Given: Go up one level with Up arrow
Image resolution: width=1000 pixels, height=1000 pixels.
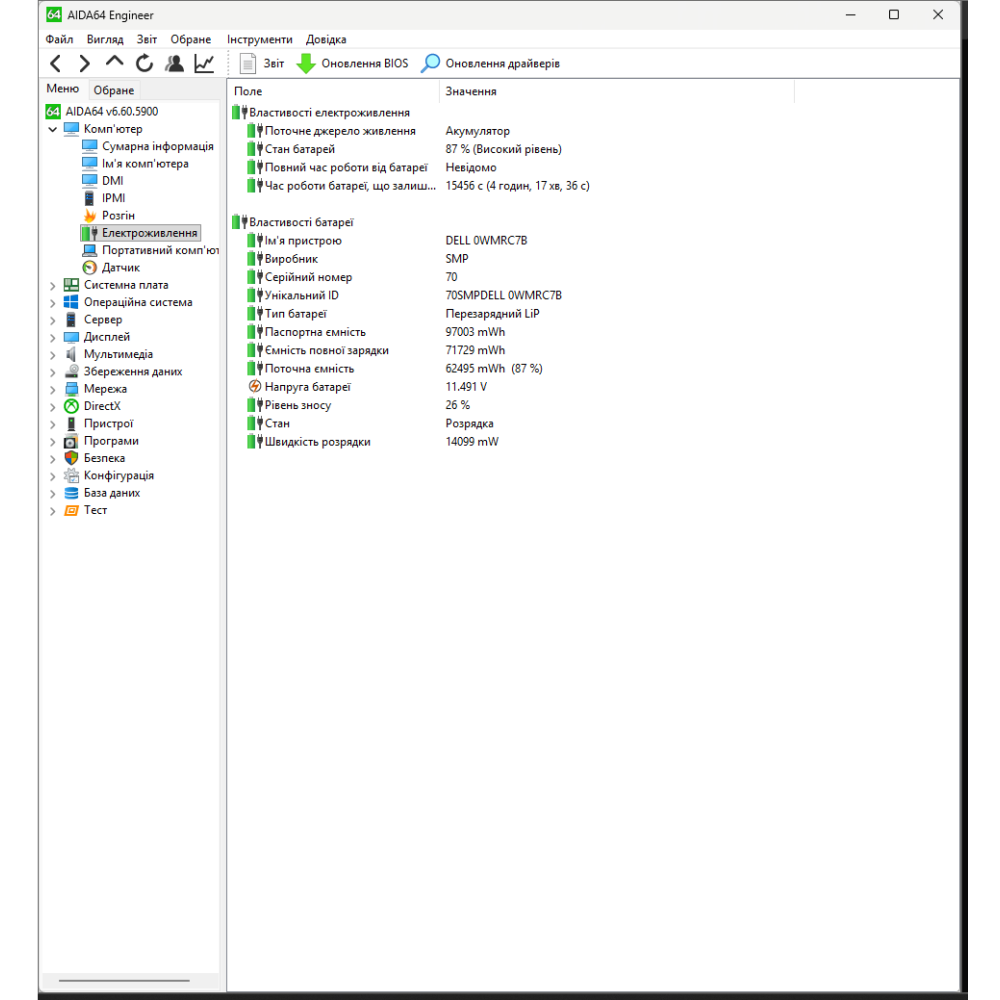Looking at the screenshot, I should pos(115,63).
